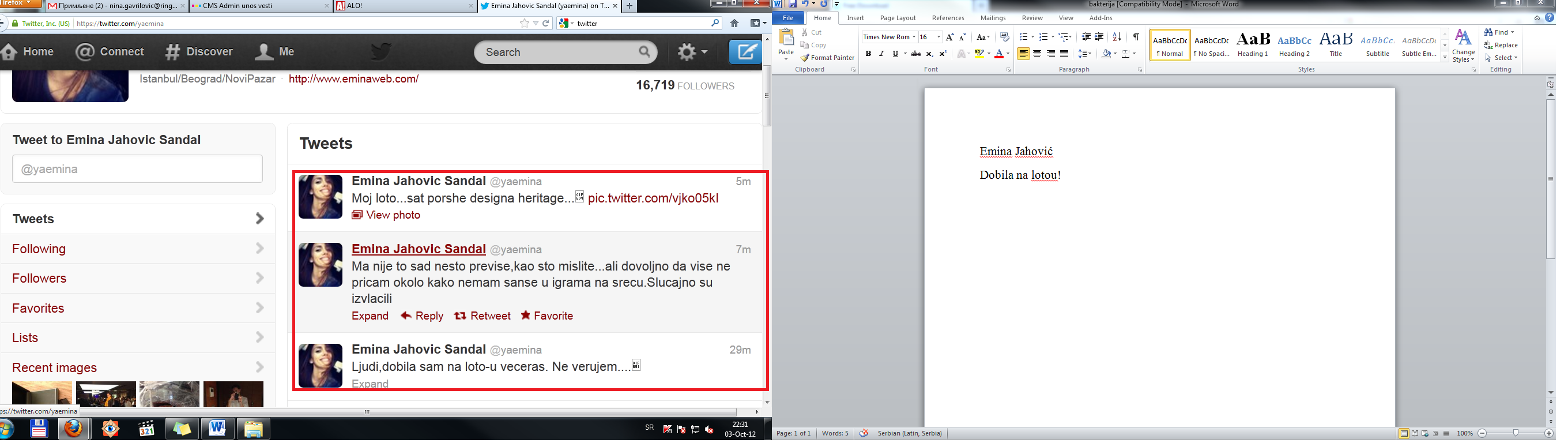Click the compose new tweet button
The height and width of the screenshot is (443, 1568).
[x=745, y=52]
